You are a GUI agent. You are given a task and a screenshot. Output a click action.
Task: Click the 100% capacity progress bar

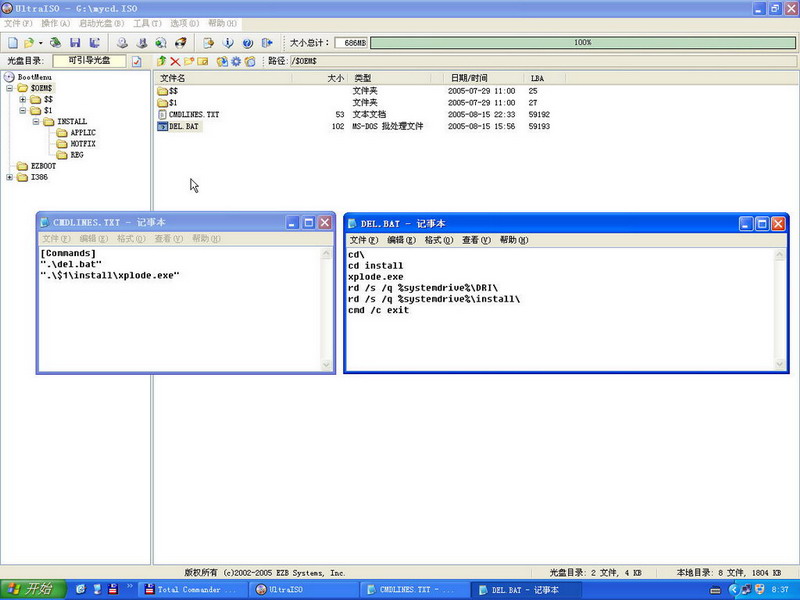coord(583,43)
